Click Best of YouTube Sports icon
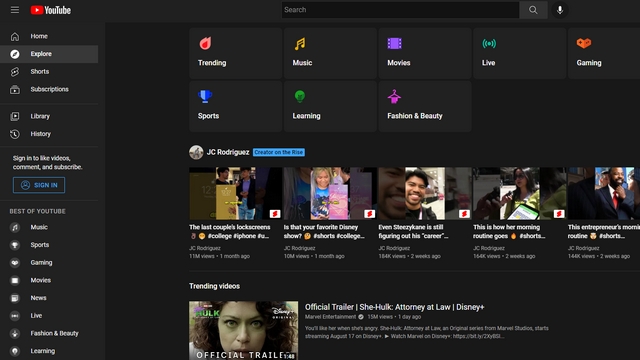 click(15, 245)
